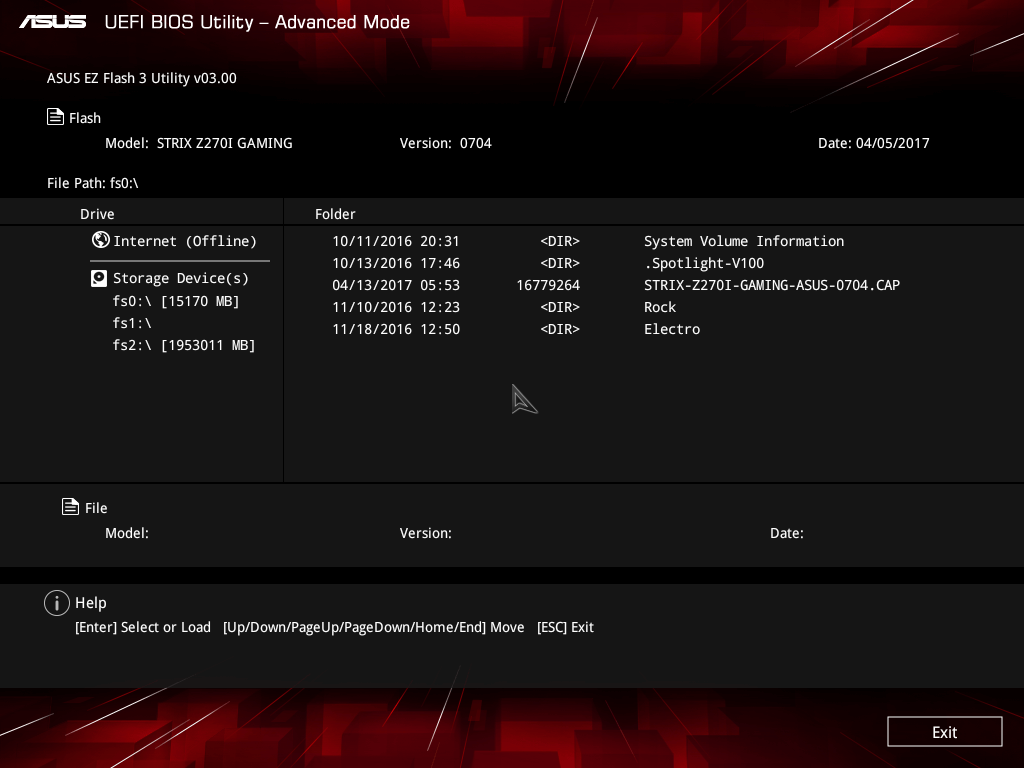The width and height of the screenshot is (1024, 768).
Task: Open the .Spotlight-V100 folder
Action: tap(704, 263)
